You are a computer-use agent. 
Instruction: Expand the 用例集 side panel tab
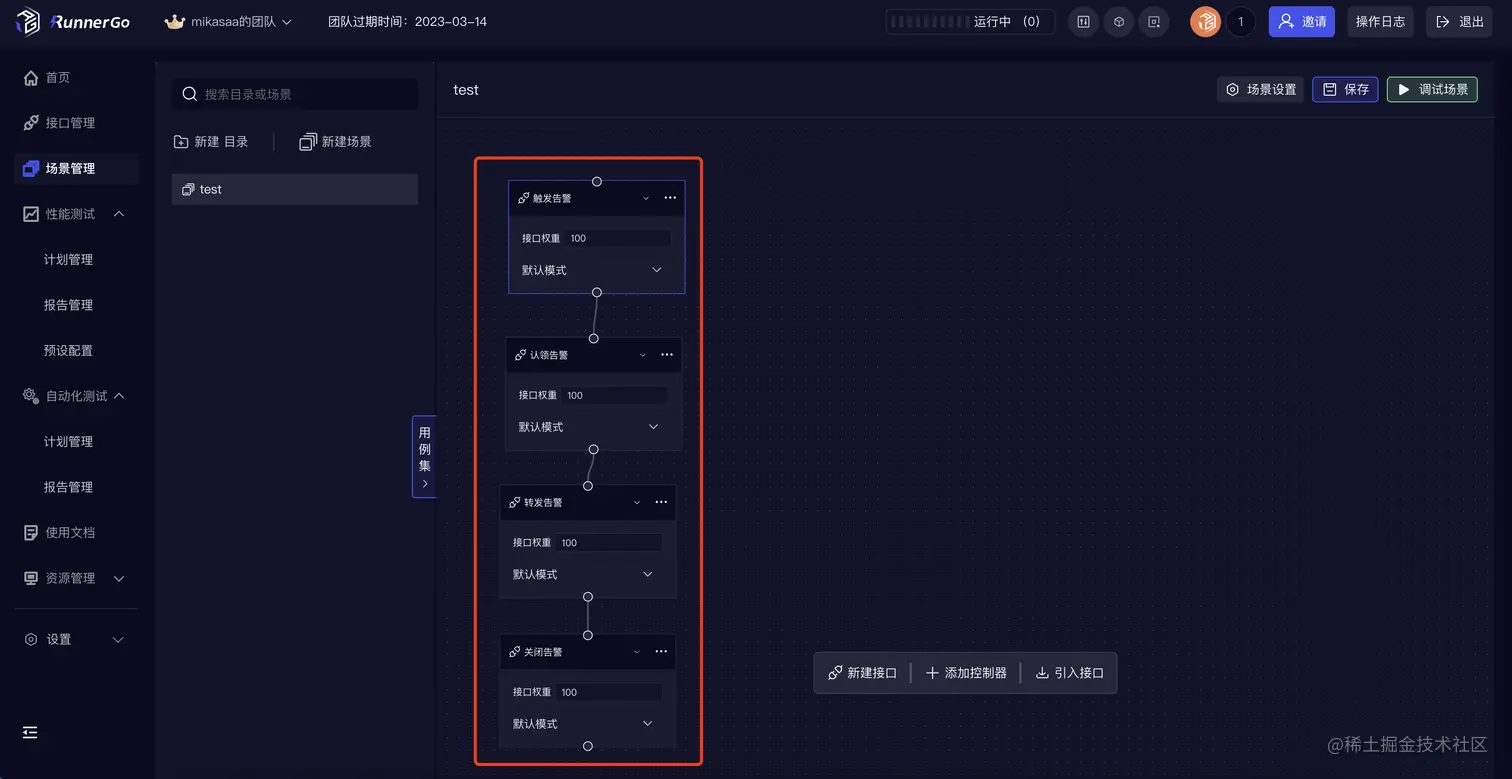click(x=424, y=456)
